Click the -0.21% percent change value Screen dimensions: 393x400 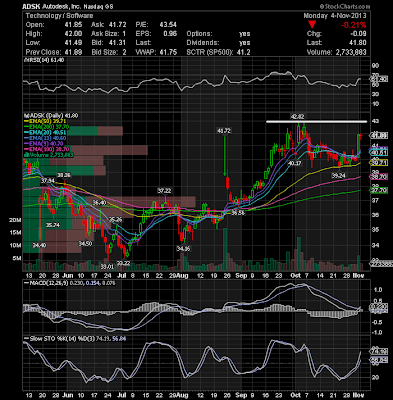pos(353,25)
